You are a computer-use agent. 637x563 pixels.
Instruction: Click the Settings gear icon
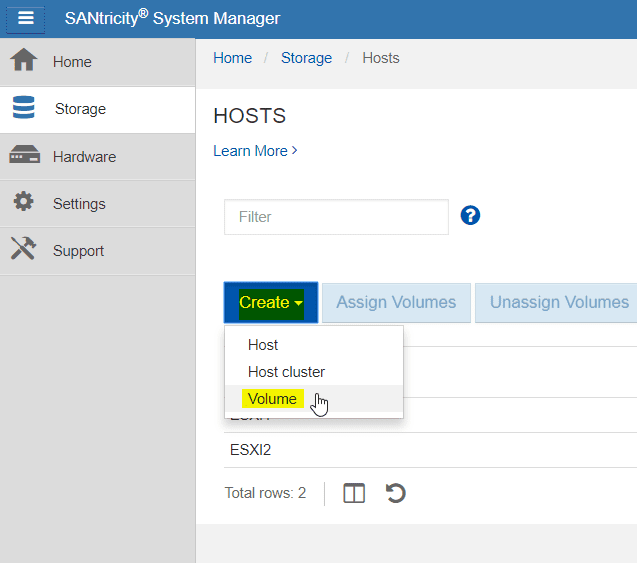click(x=24, y=201)
